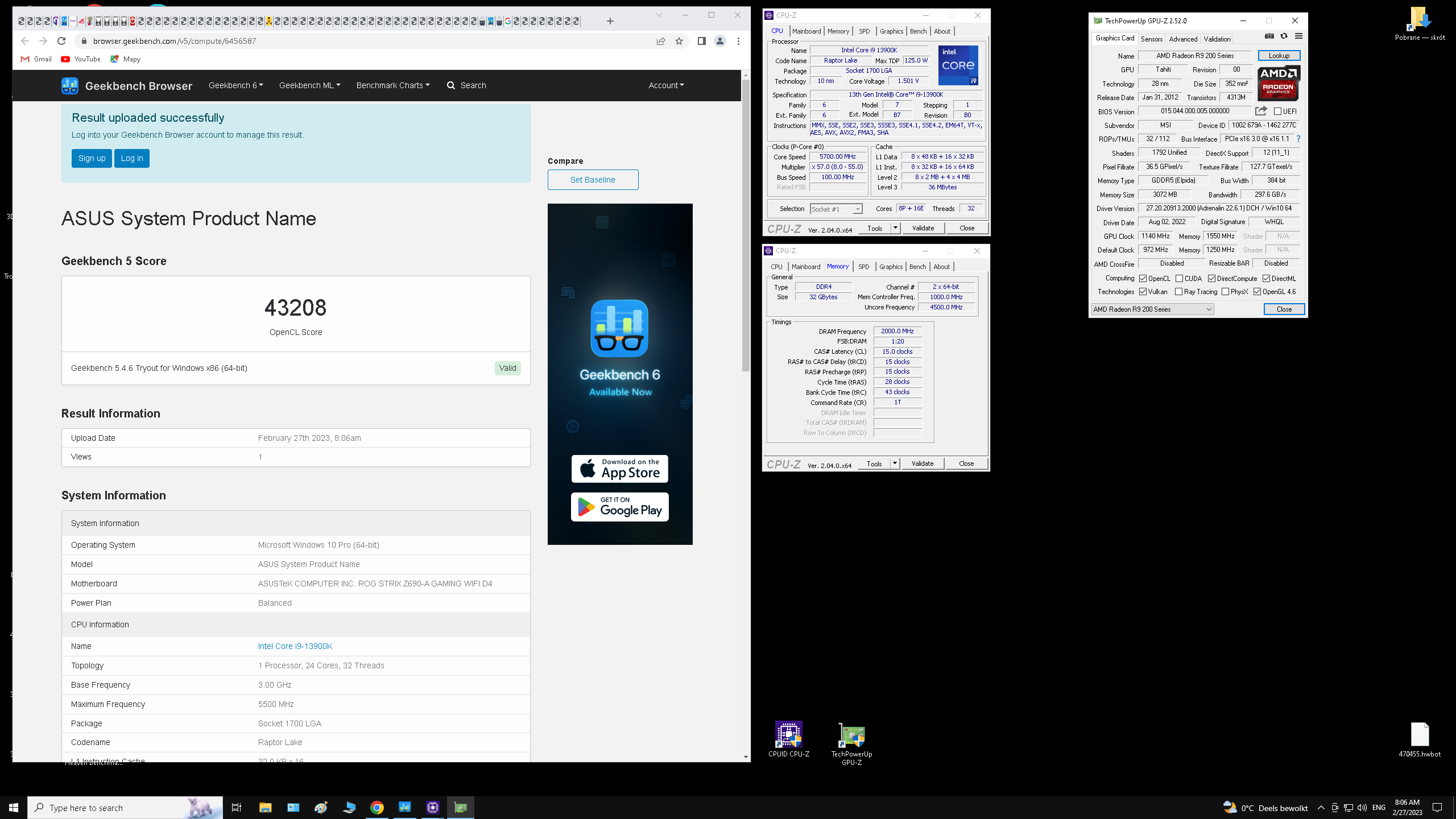Open Chrome tab search chevron
The image size is (1456, 819).
point(659,15)
